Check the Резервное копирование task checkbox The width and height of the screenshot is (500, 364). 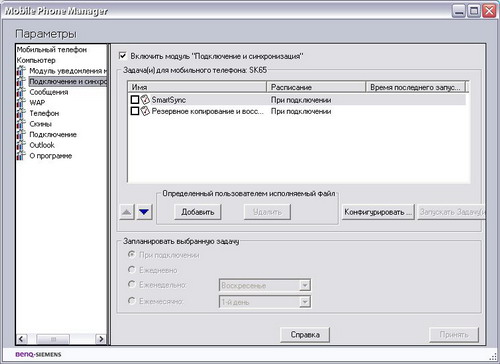click(135, 111)
